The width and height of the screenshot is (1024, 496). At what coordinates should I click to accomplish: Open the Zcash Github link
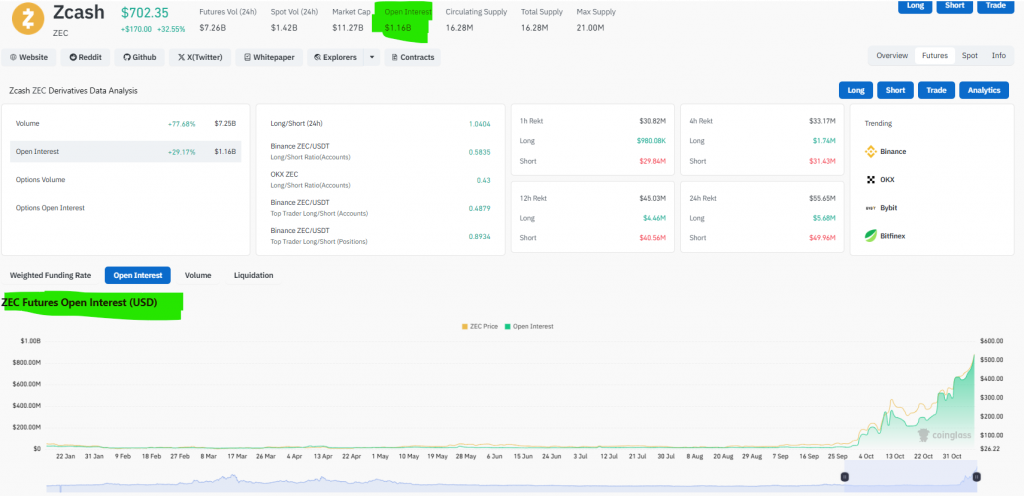139,58
